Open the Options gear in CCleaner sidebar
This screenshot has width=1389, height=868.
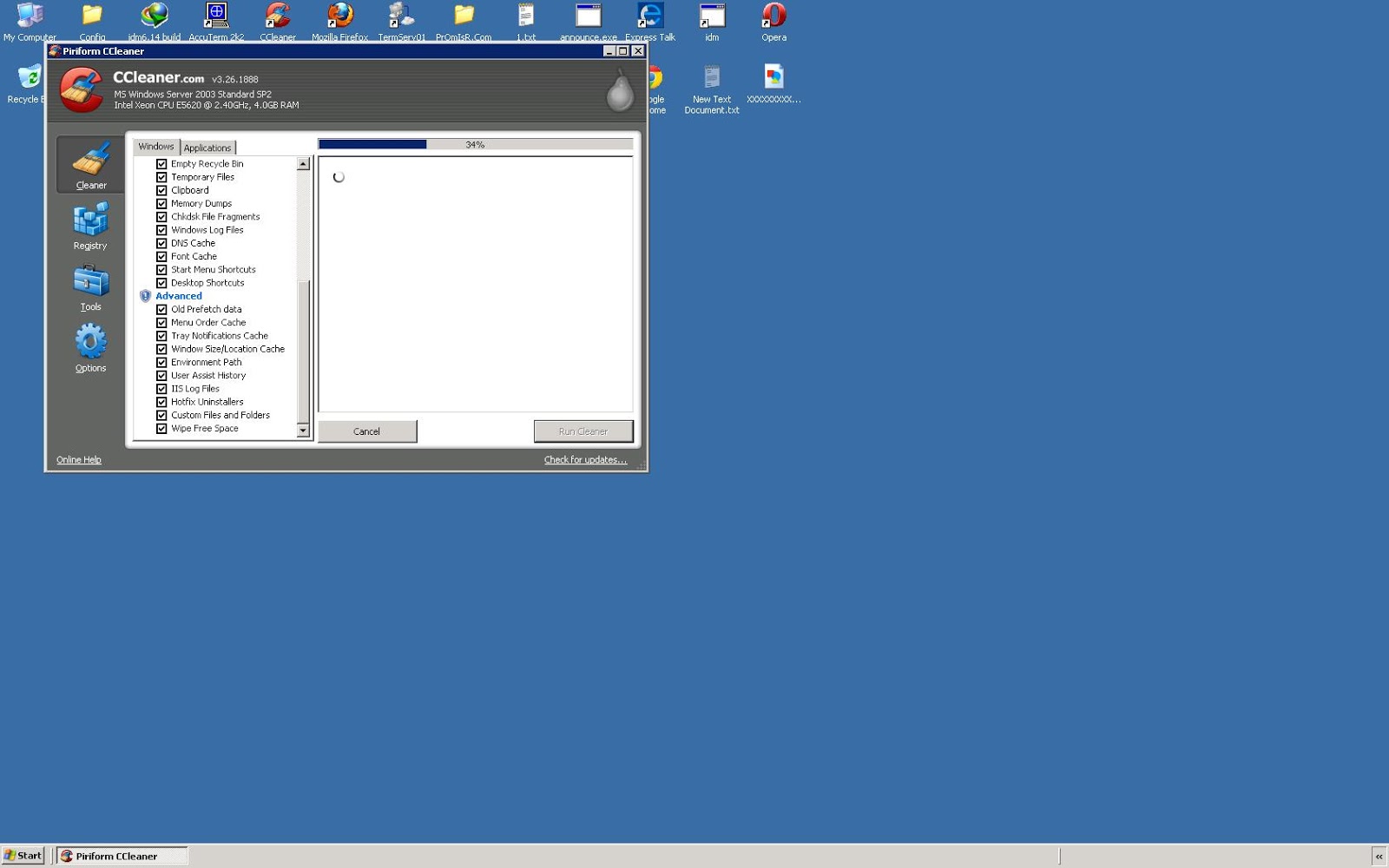(90, 348)
